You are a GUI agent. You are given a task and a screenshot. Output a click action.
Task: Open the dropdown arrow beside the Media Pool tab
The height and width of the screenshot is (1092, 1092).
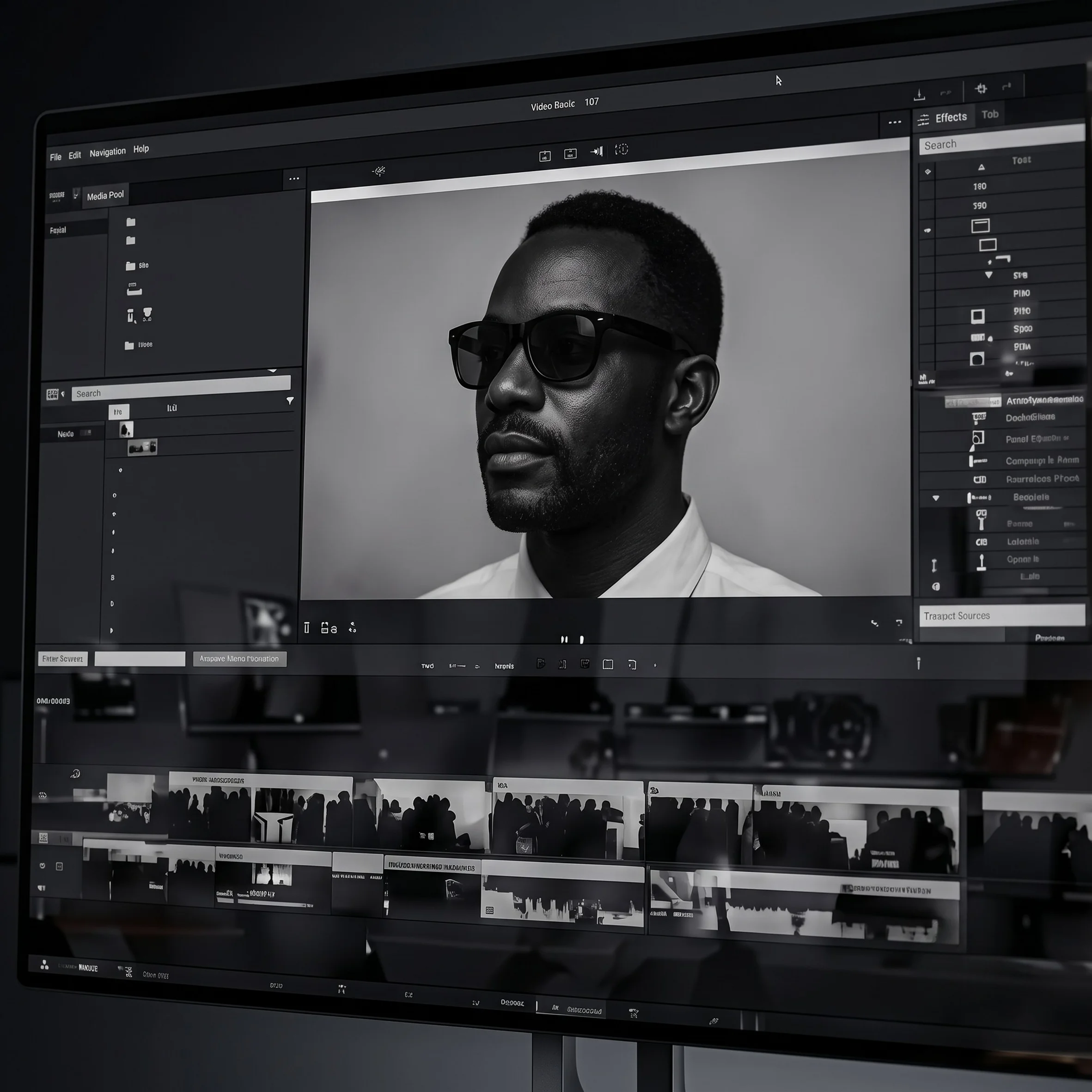(76, 195)
